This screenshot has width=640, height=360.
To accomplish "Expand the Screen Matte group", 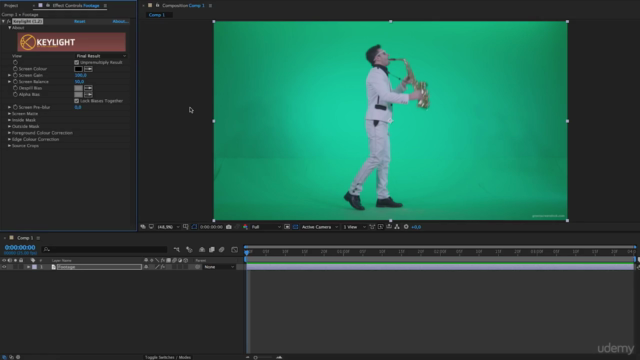I will point(9,114).
